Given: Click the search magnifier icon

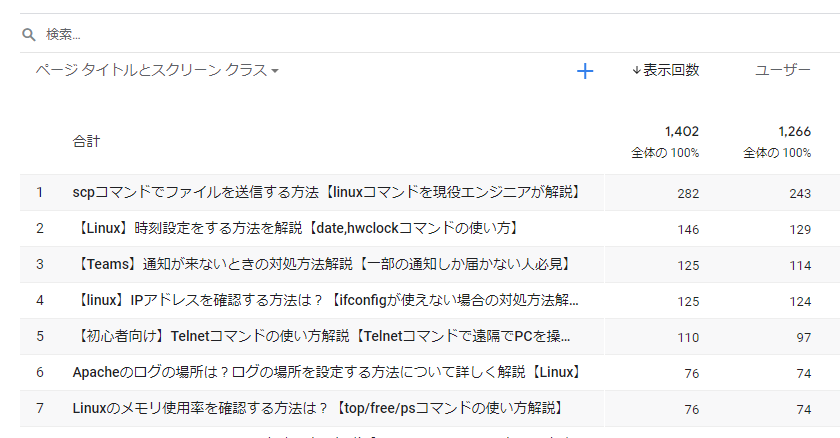Looking at the screenshot, I should point(29,35).
